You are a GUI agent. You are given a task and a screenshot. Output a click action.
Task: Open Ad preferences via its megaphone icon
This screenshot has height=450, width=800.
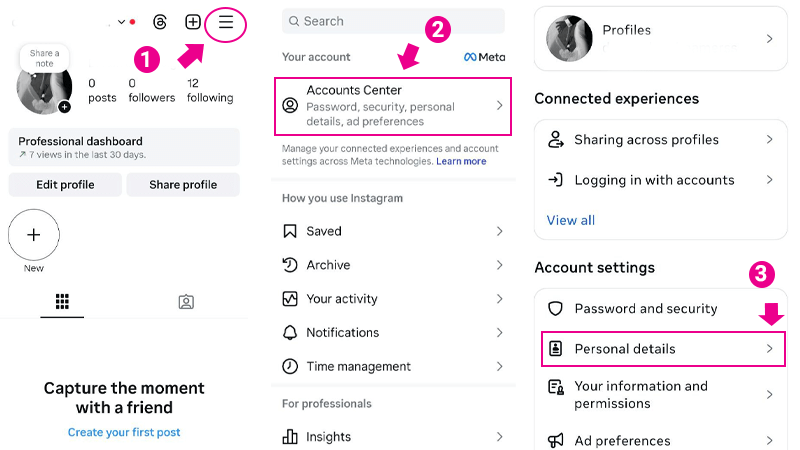pos(555,440)
